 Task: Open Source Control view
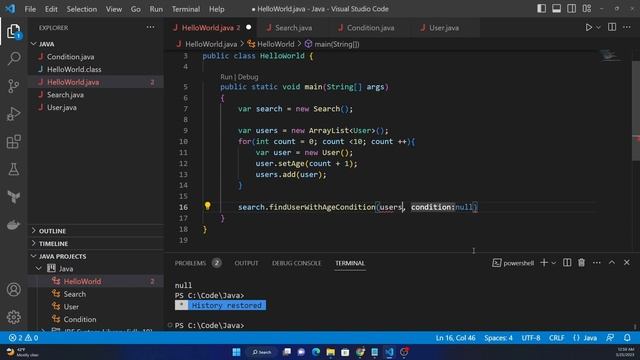pos(13,86)
